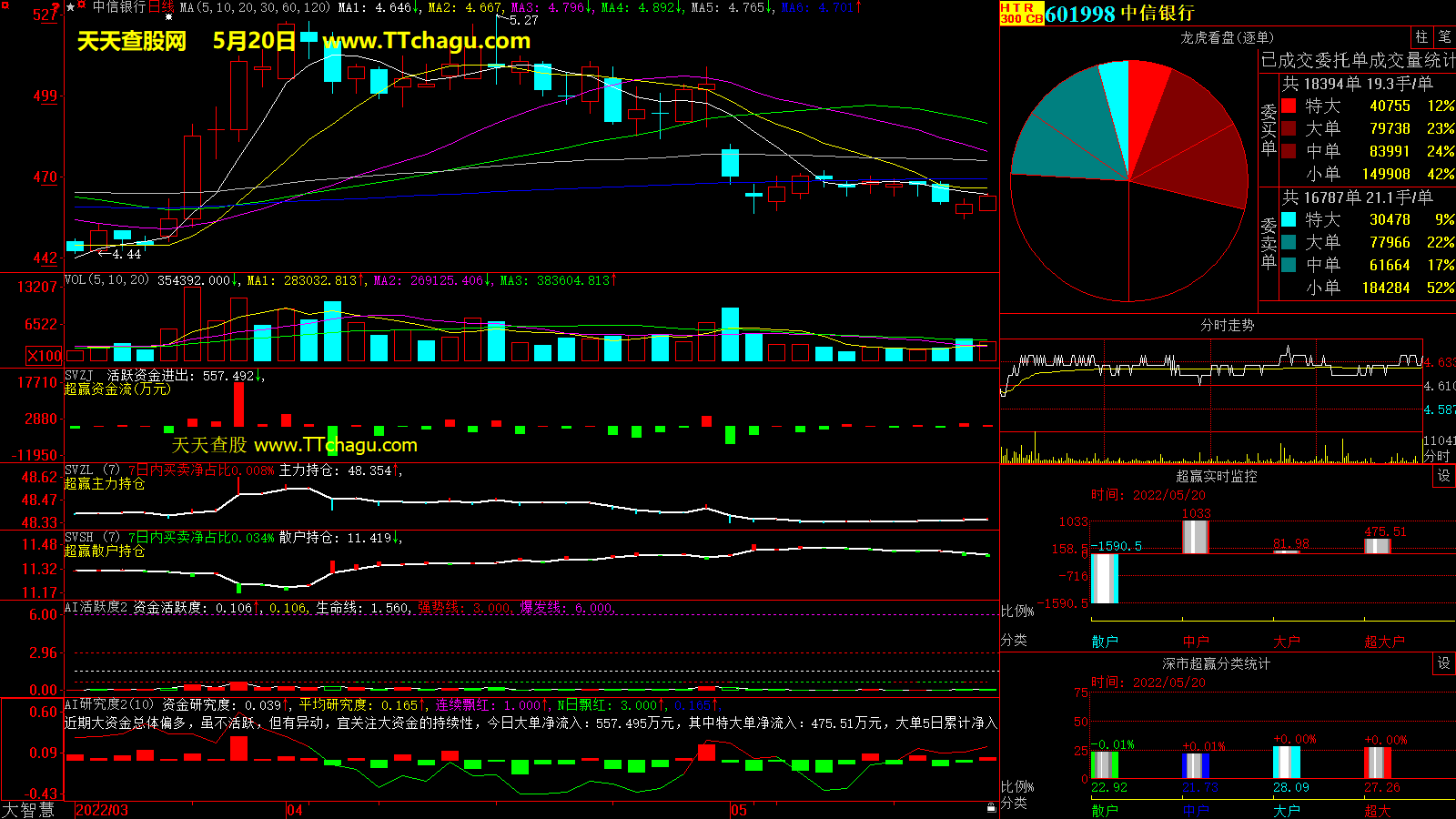Click the white star favorite icon

pyautogui.click(x=71, y=7)
